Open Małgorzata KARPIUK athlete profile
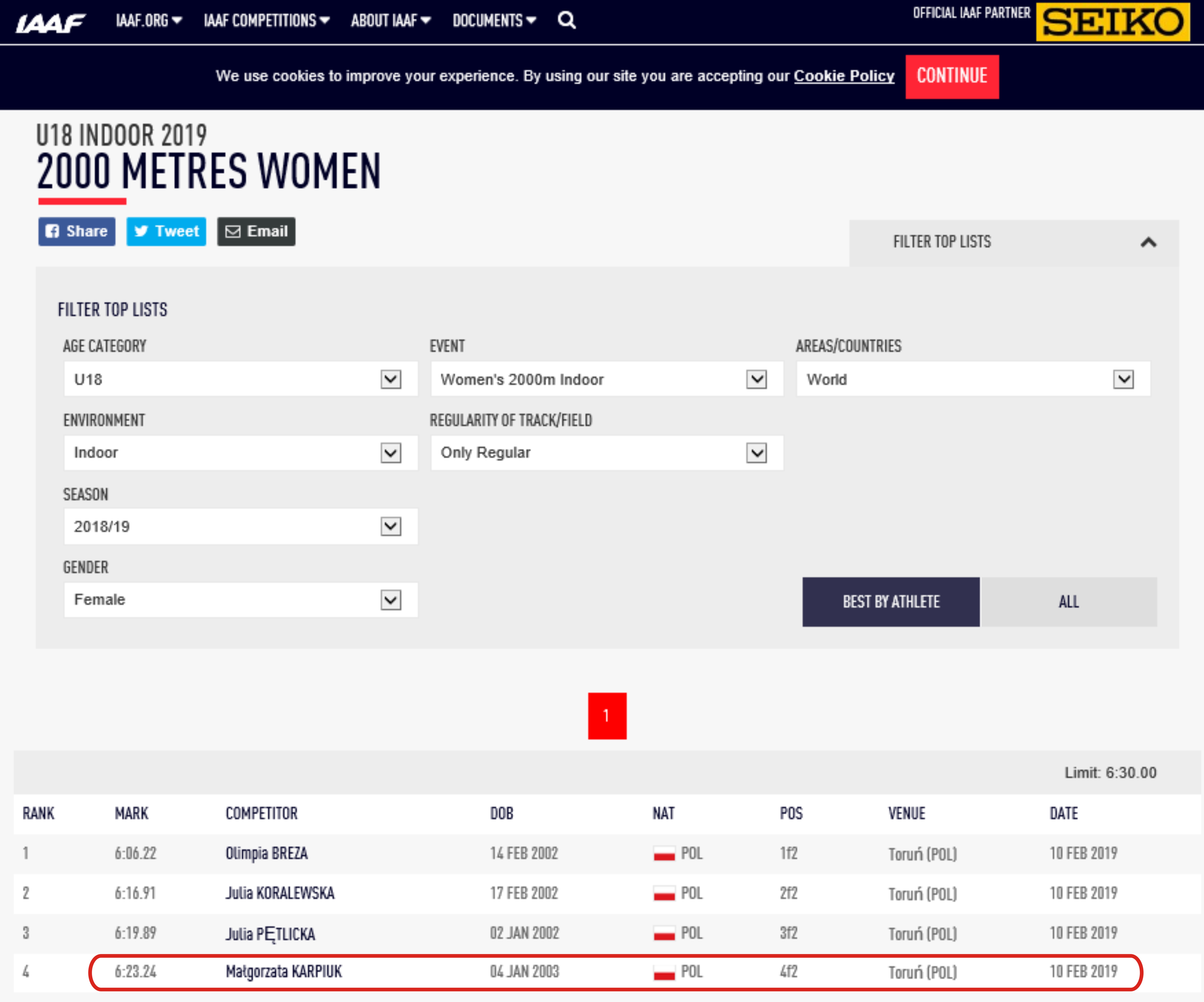The image size is (1204, 1002). click(284, 972)
